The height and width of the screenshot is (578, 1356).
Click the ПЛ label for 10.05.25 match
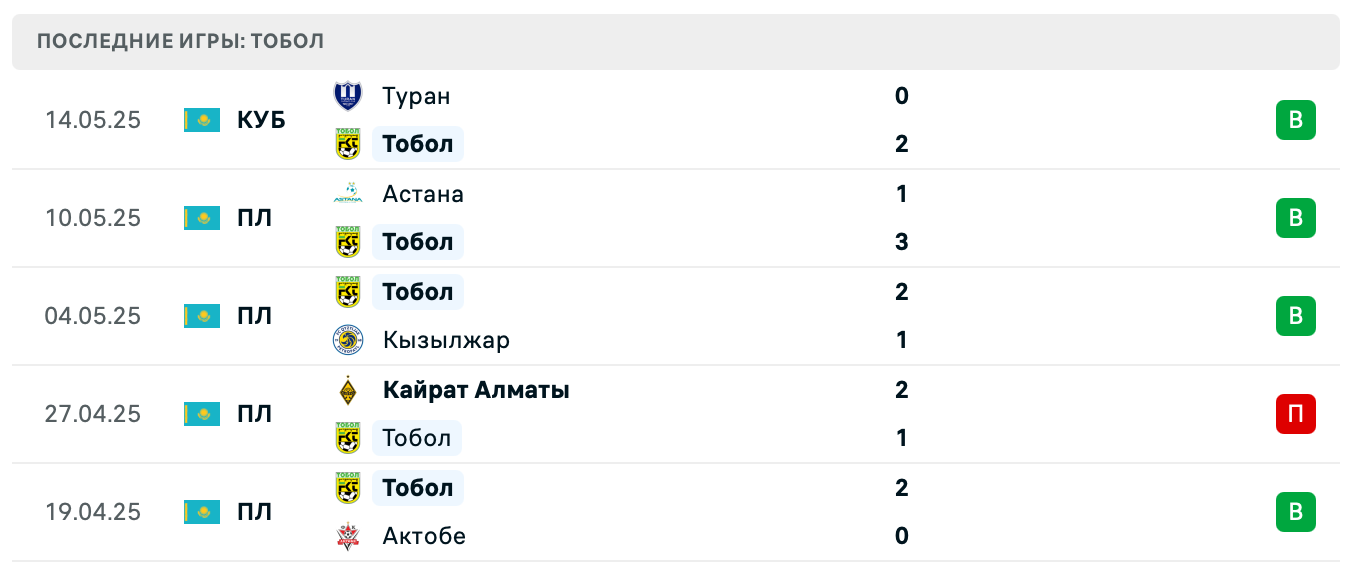(254, 218)
